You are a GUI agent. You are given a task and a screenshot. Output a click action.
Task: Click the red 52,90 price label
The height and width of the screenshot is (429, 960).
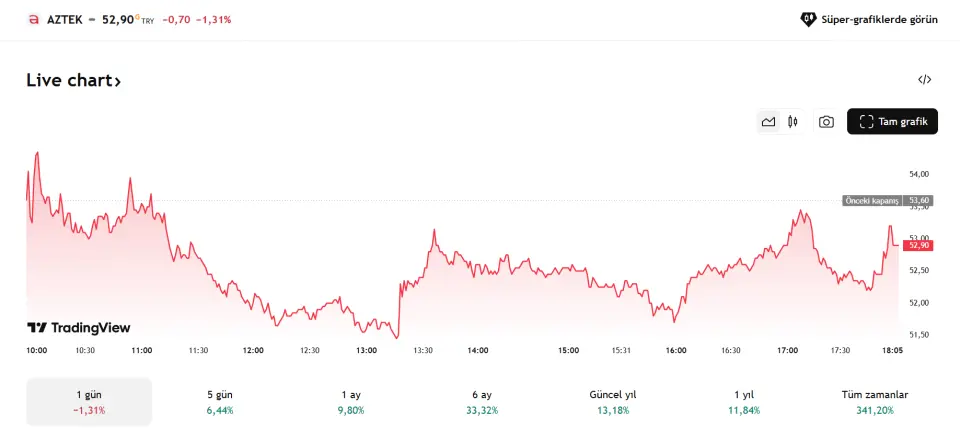(x=918, y=245)
